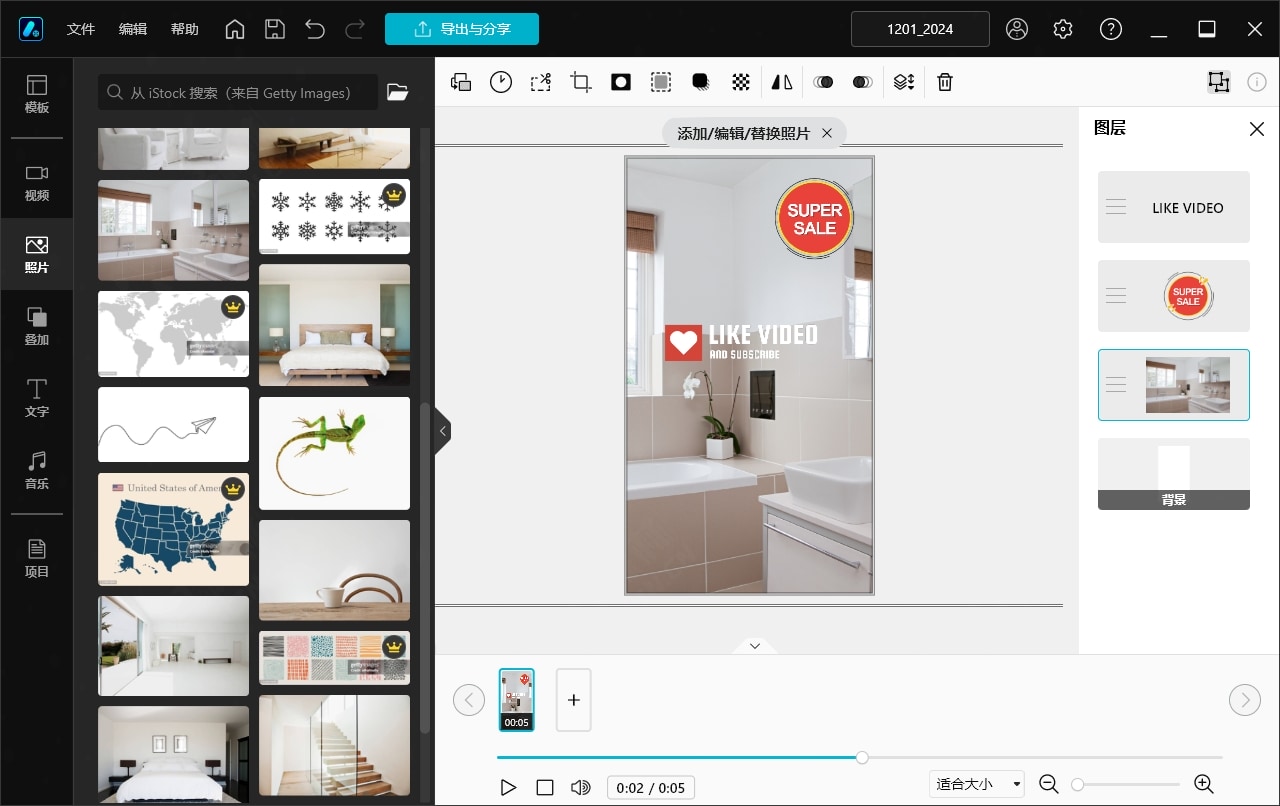Select the LIKE VIDEO layer
The width and height of the screenshot is (1280, 806).
pos(1174,207)
